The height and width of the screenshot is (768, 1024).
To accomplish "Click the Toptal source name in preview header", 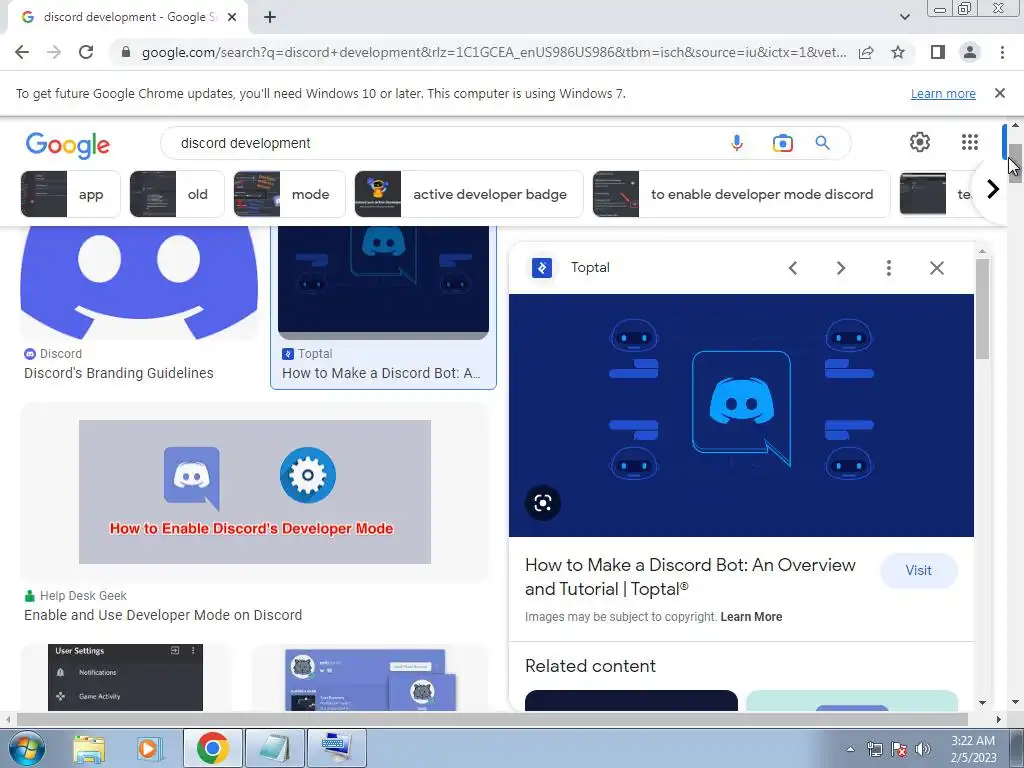I will [x=590, y=268].
